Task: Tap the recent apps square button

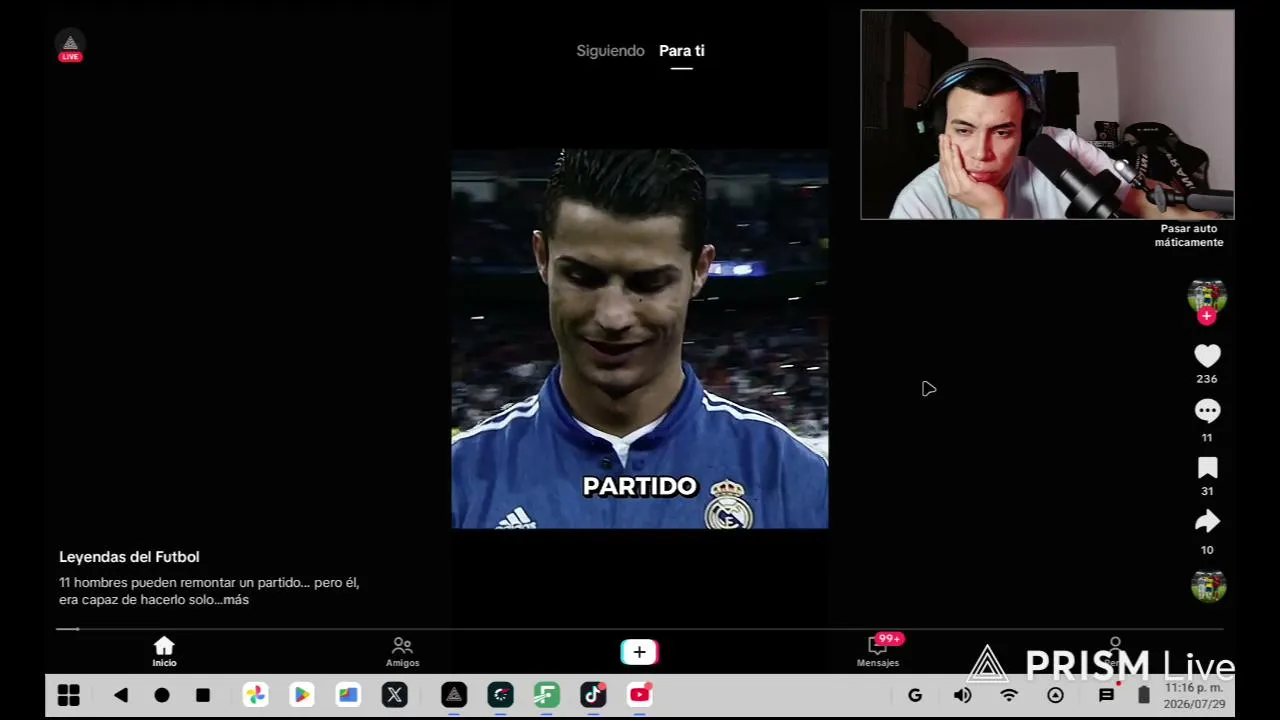Action: [x=203, y=695]
